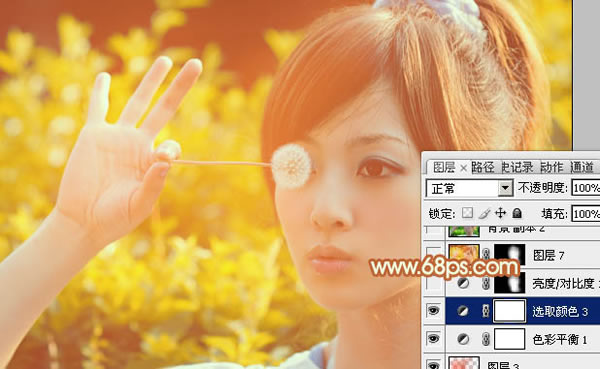Select the 色彩平衡 1 layer name
The image size is (600, 369).
(560, 340)
